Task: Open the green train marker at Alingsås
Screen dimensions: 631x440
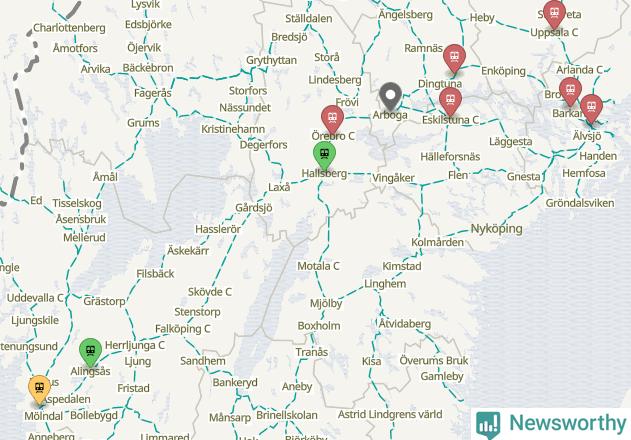Action: (91, 352)
